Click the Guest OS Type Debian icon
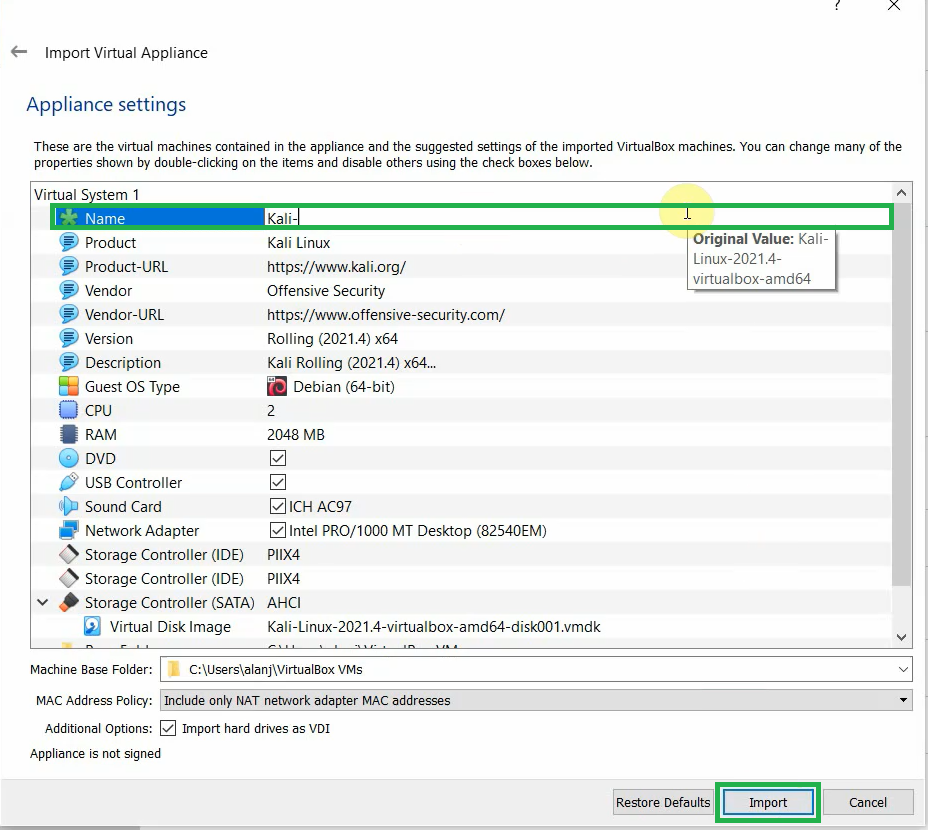 coord(277,386)
